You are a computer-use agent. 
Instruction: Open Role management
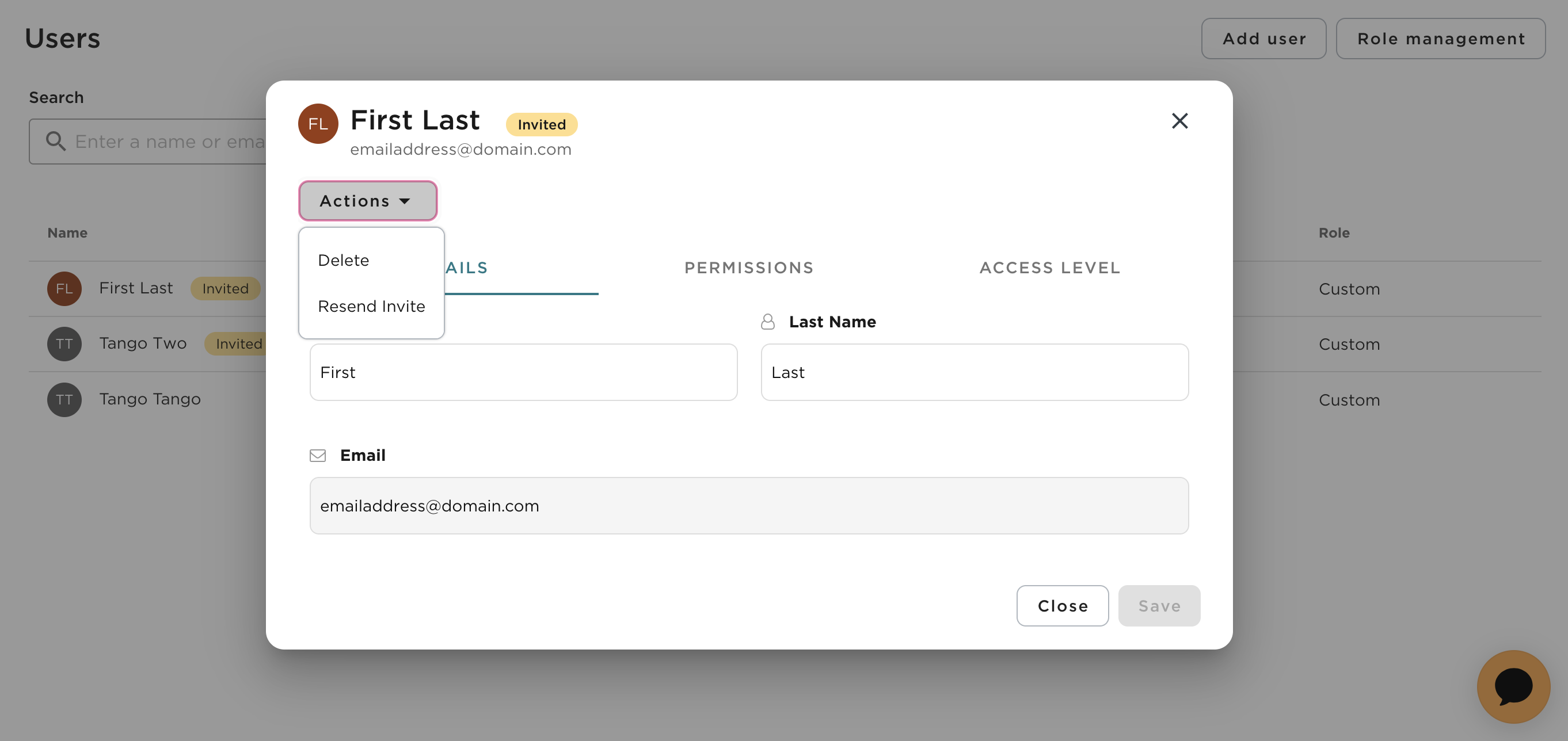[x=1441, y=39]
